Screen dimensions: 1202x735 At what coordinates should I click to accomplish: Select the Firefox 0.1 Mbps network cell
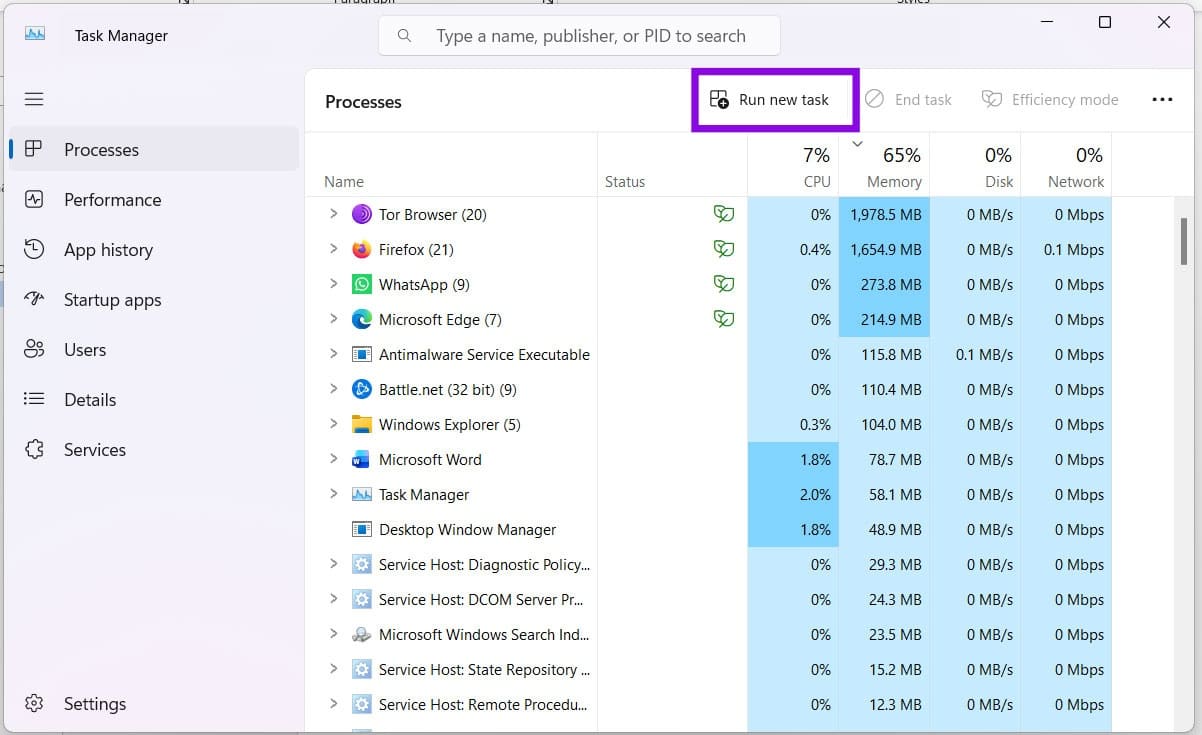click(1066, 249)
